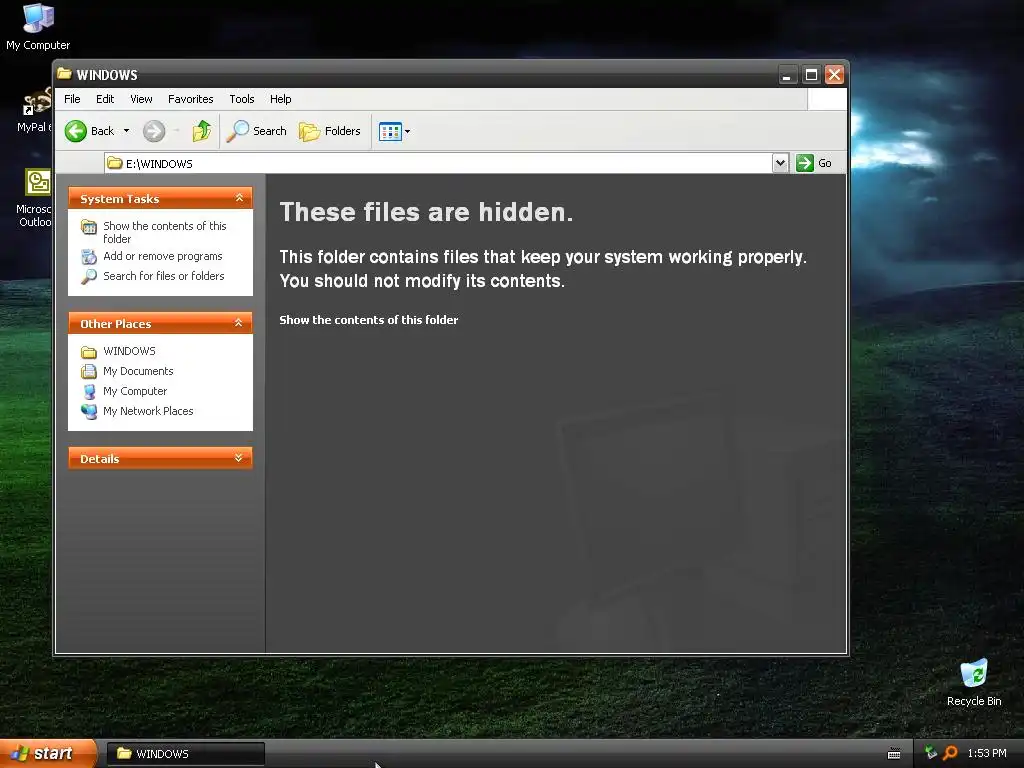Click 'Search for files or folders' task
This screenshot has width=1024, height=768.
pyautogui.click(x=164, y=276)
